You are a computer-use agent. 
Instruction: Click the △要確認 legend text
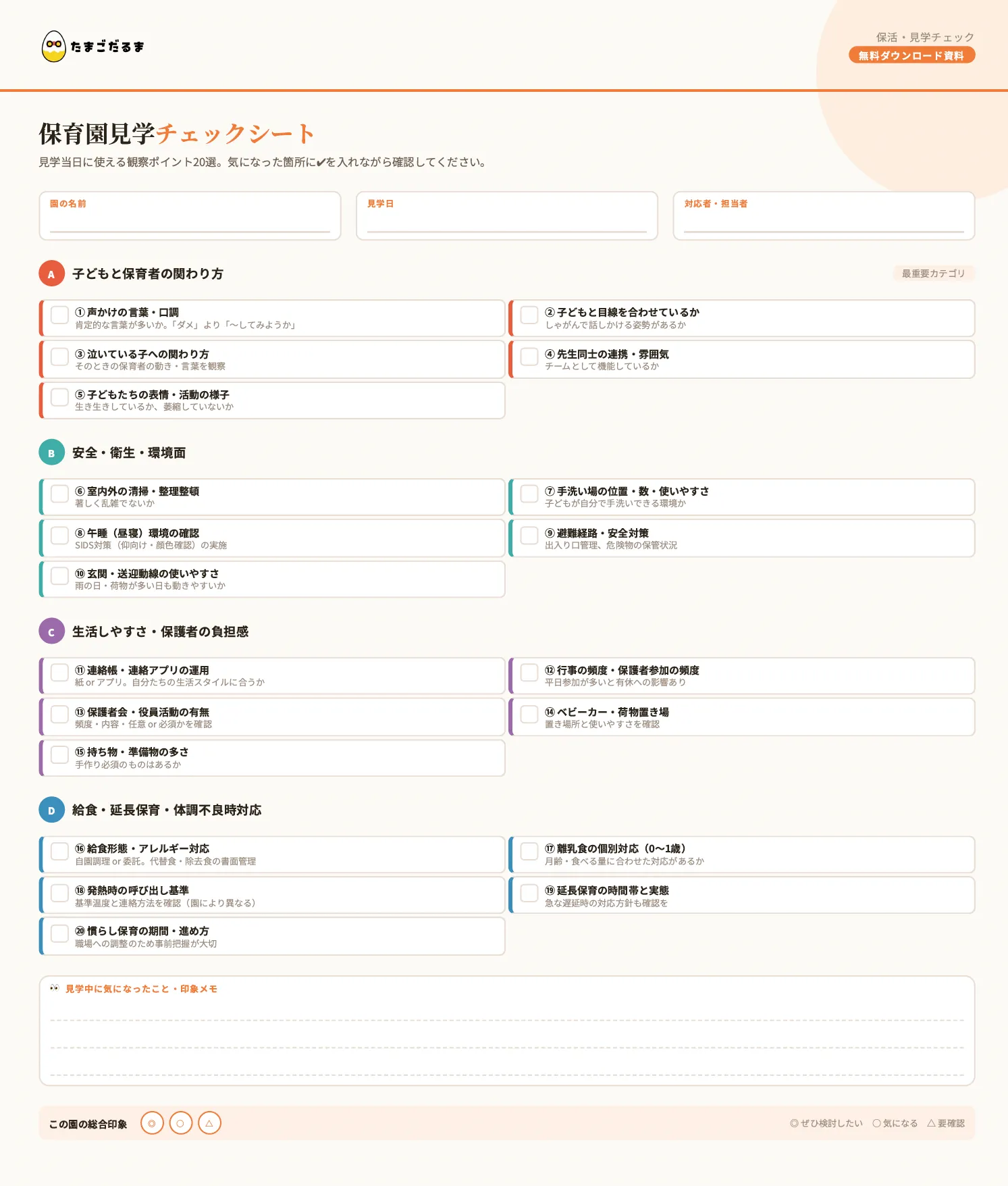(x=946, y=1123)
